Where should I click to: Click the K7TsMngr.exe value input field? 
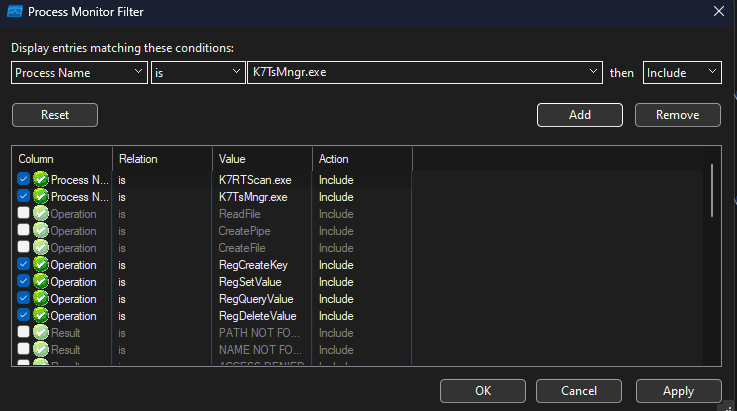coord(418,73)
